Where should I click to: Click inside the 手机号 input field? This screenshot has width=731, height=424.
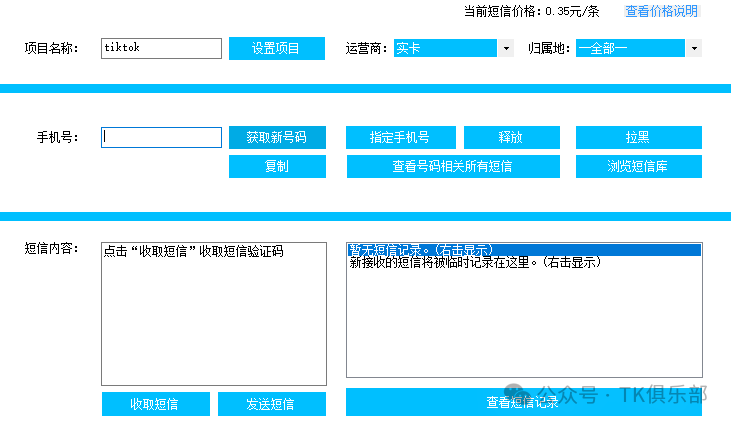point(161,138)
